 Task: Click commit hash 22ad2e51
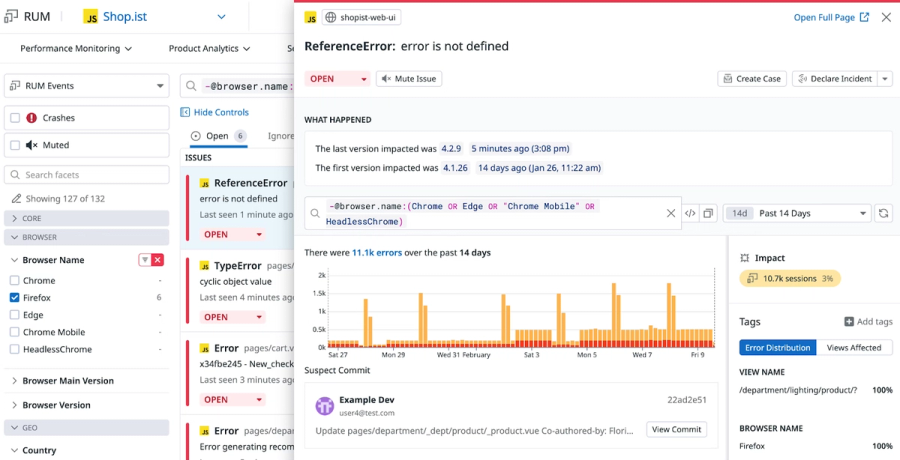687,400
